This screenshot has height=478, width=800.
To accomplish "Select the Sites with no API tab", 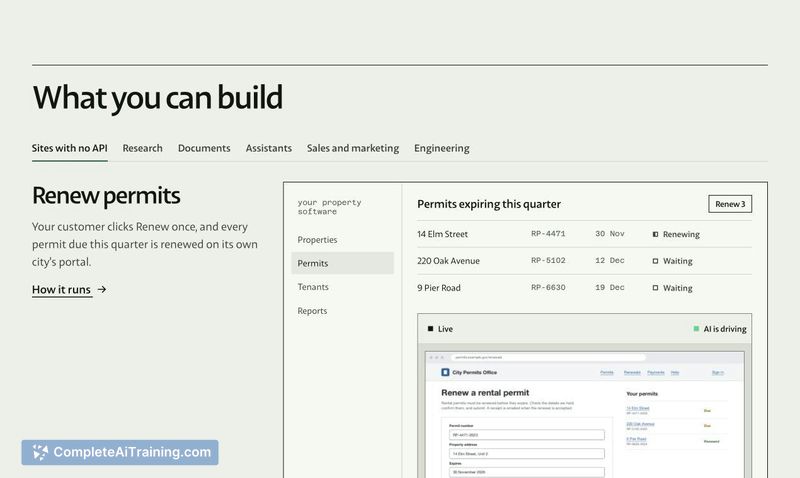I will pos(69,148).
